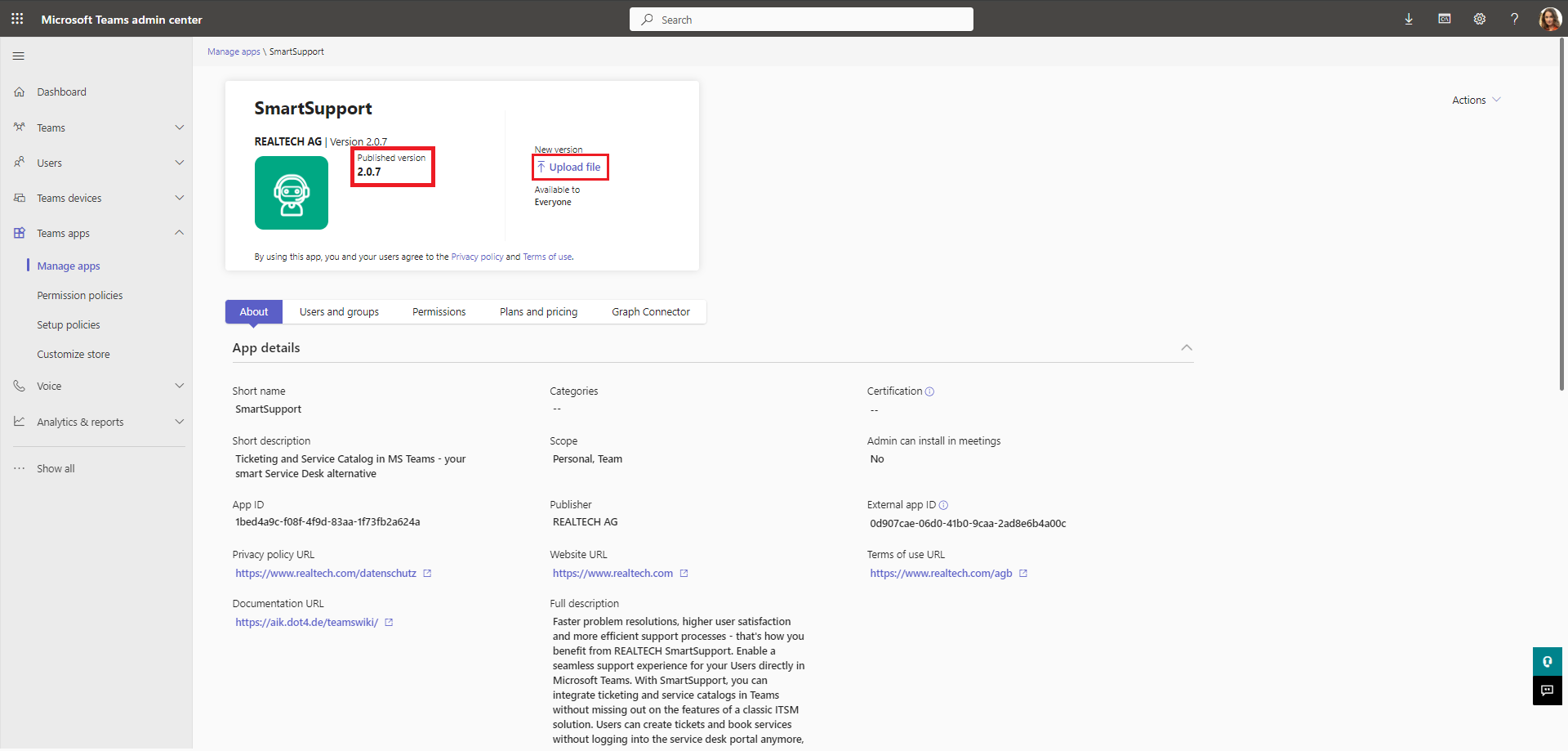Open aik.dot4.de/teamswiki documentation link
This screenshot has width=1568, height=751.
pos(306,623)
